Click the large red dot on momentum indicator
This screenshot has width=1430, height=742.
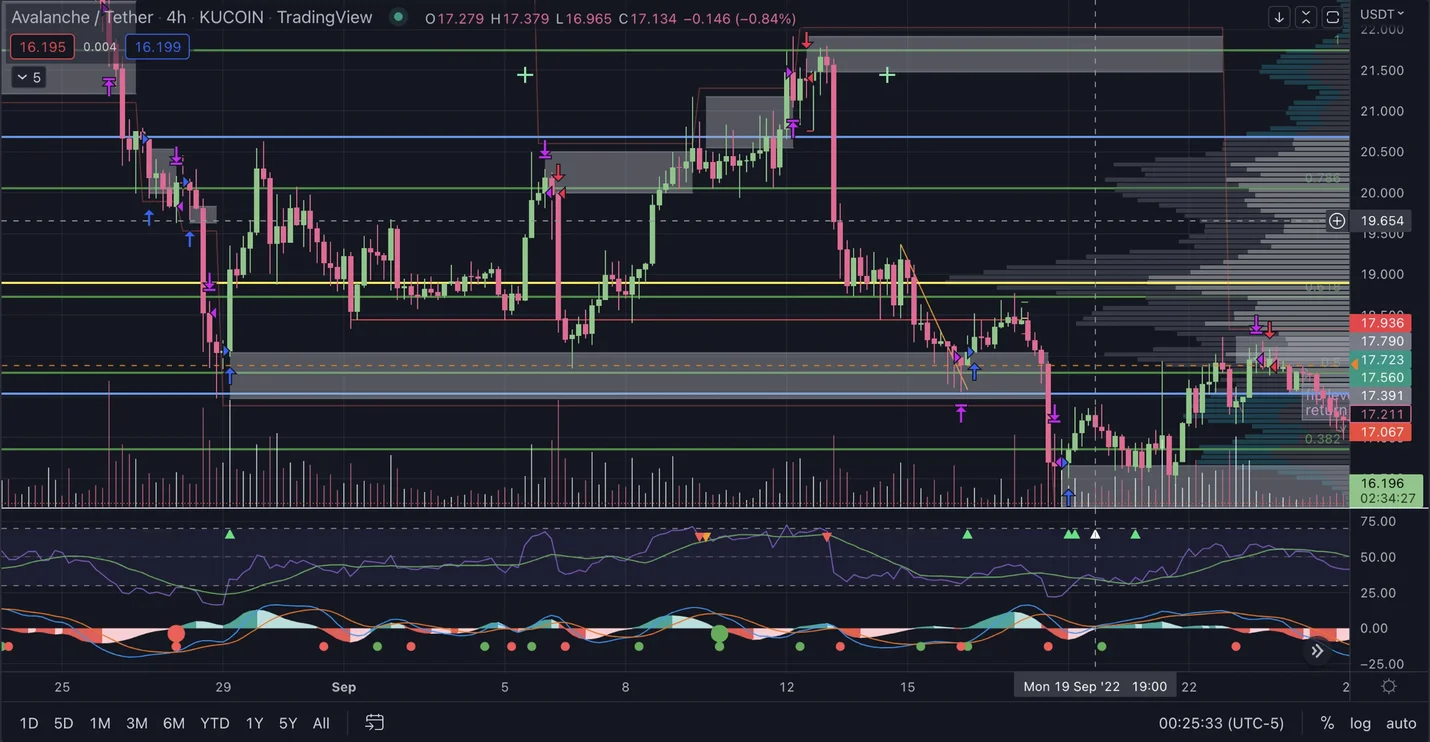pos(176,633)
